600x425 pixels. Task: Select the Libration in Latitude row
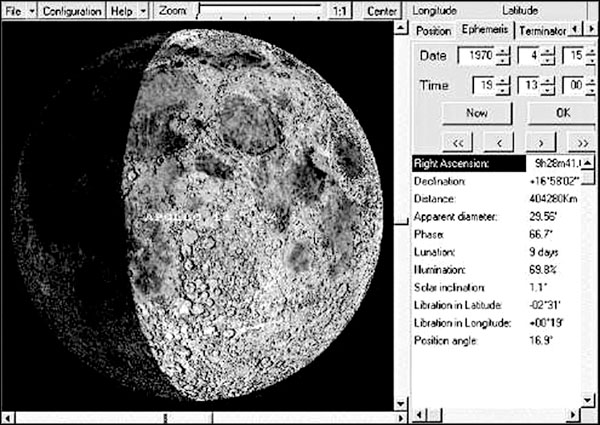coord(497,305)
